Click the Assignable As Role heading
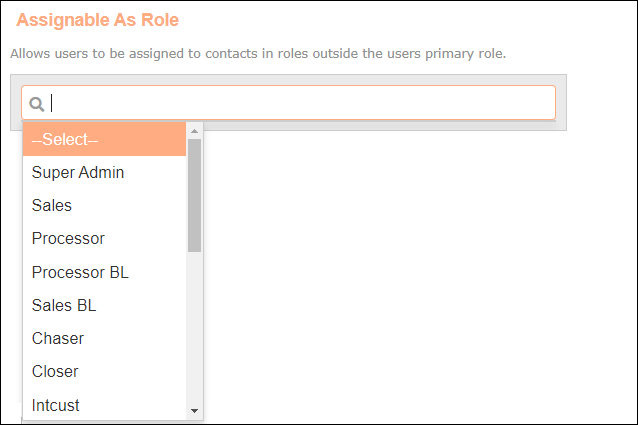 [98, 20]
